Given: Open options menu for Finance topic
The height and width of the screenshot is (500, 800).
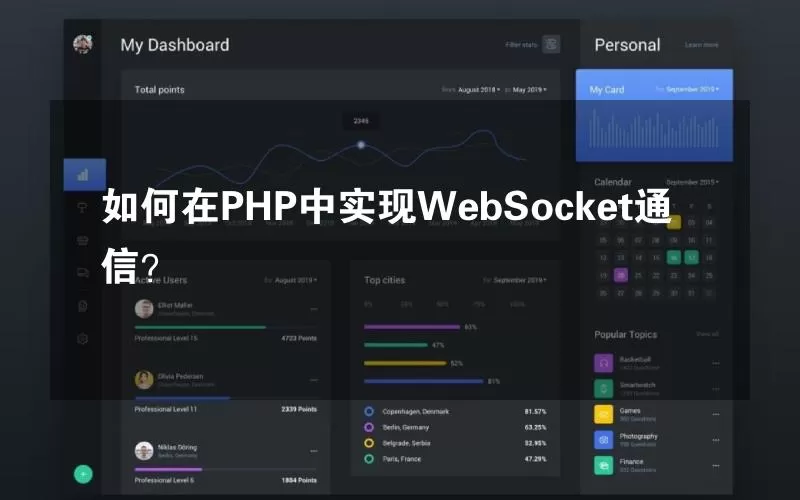Looking at the screenshot, I should pyautogui.click(x=716, y=465).
